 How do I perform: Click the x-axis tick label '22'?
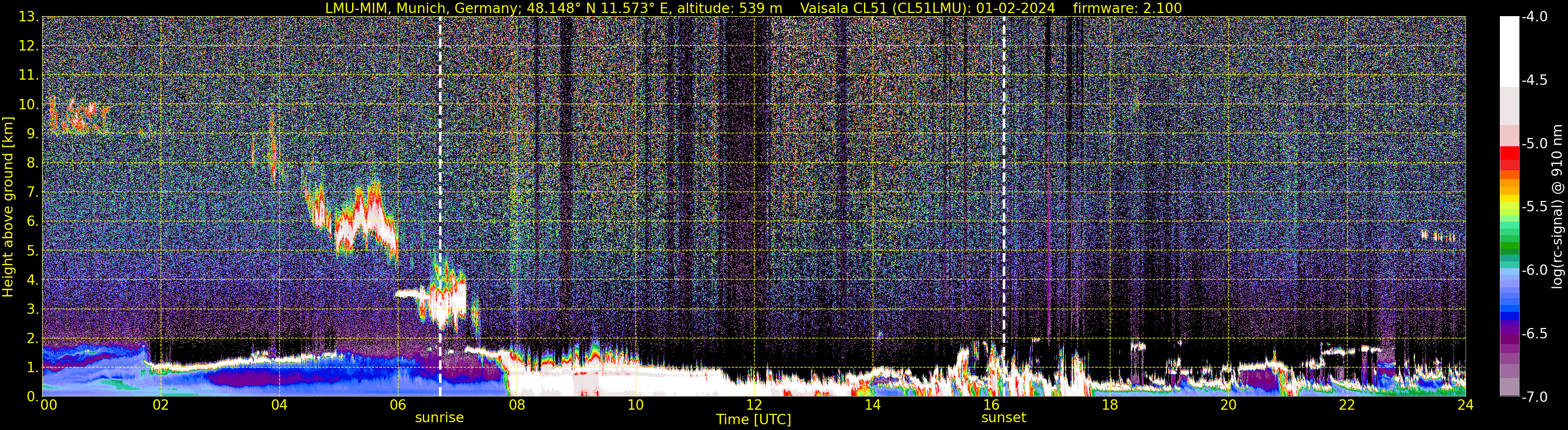click(1347, 405)
